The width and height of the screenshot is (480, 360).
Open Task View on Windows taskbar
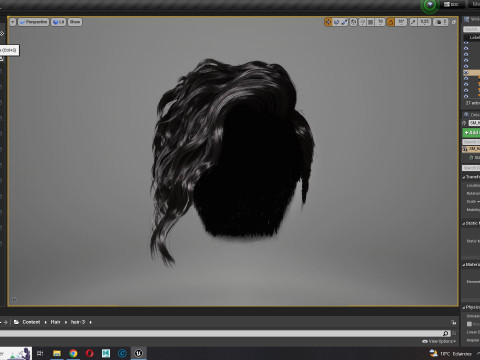40,353
